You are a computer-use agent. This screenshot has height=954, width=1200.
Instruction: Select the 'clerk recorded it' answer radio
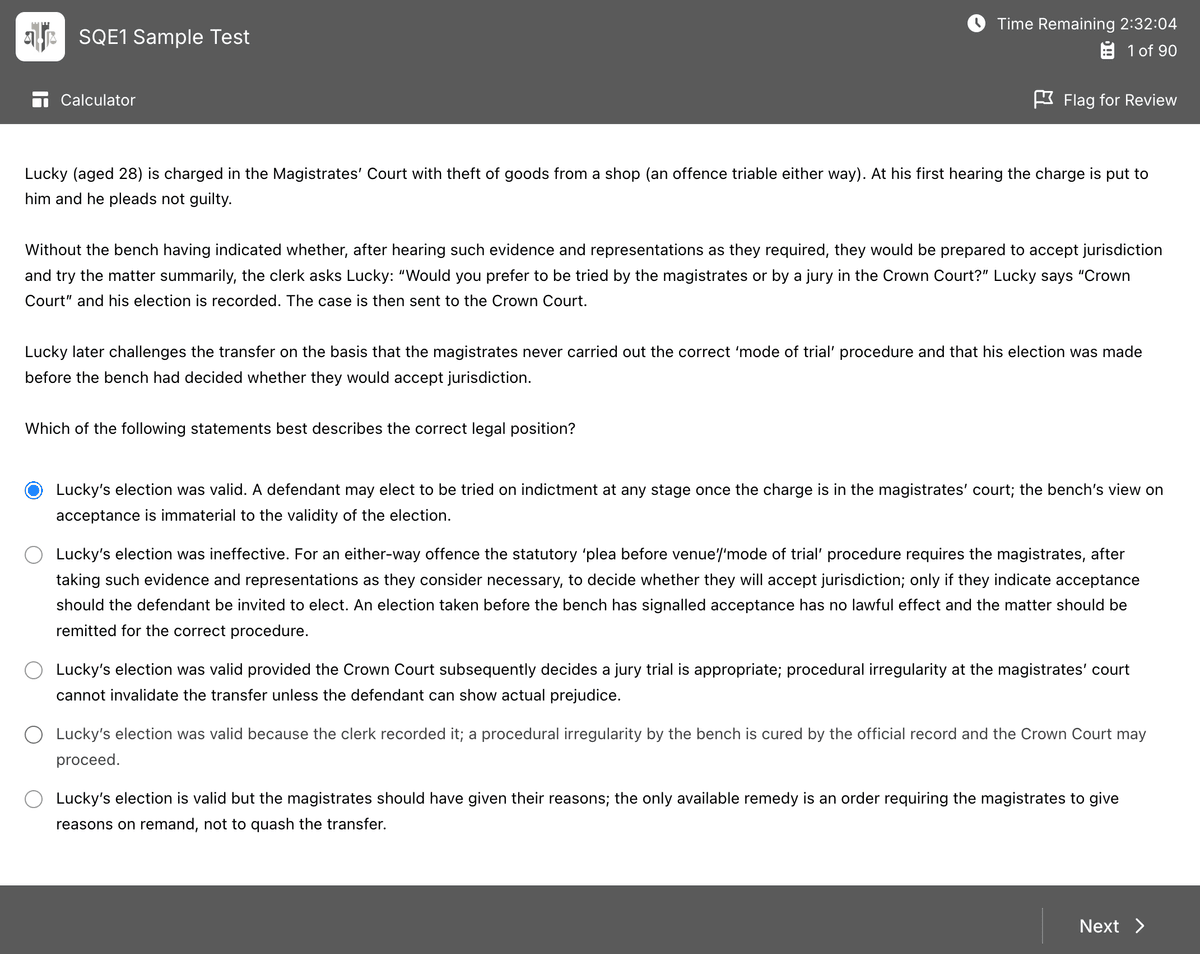(34, 734)
